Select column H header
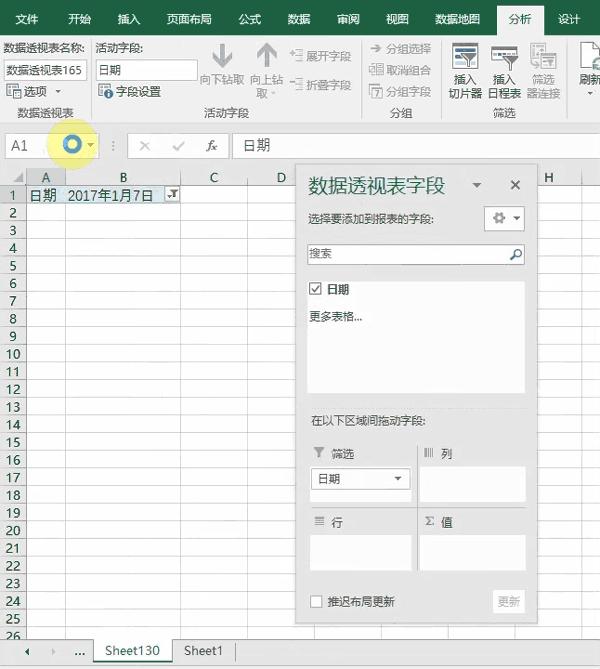Viewport: 600px width, 669px height. pos(549,177)
